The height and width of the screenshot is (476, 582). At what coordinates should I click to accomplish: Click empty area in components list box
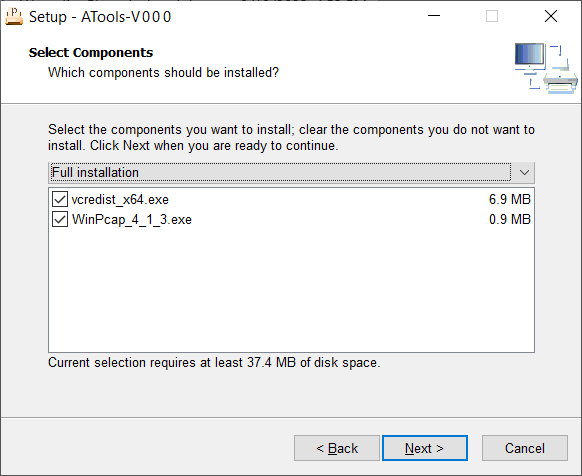pyautogui.click(x=291, y=290)
